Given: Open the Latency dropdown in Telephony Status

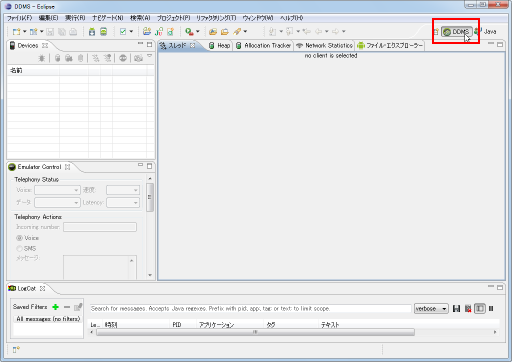Looking at the screenshot, I should 123,202.
